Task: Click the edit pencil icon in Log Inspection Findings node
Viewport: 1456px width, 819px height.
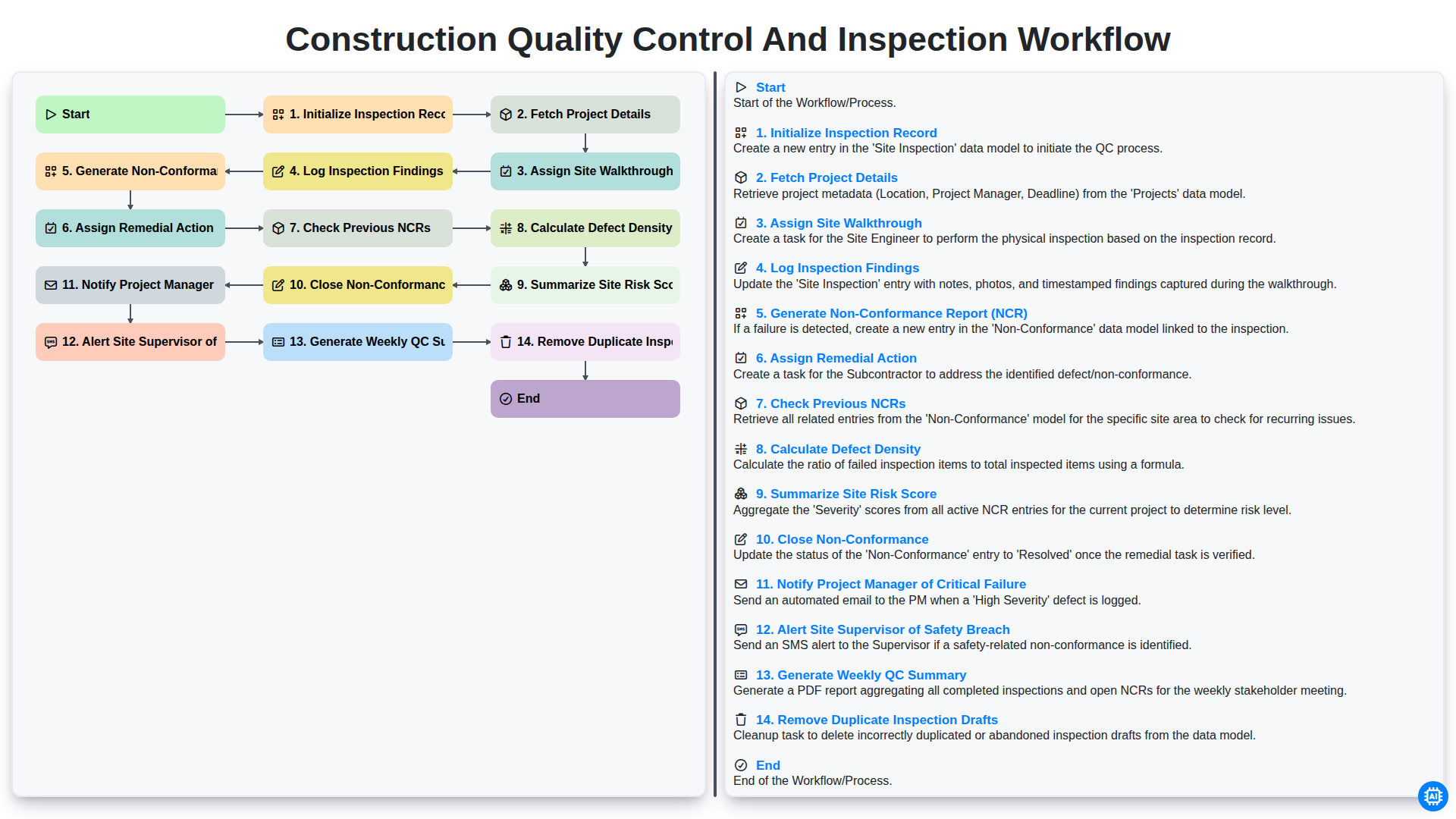Action: [278, 171]
